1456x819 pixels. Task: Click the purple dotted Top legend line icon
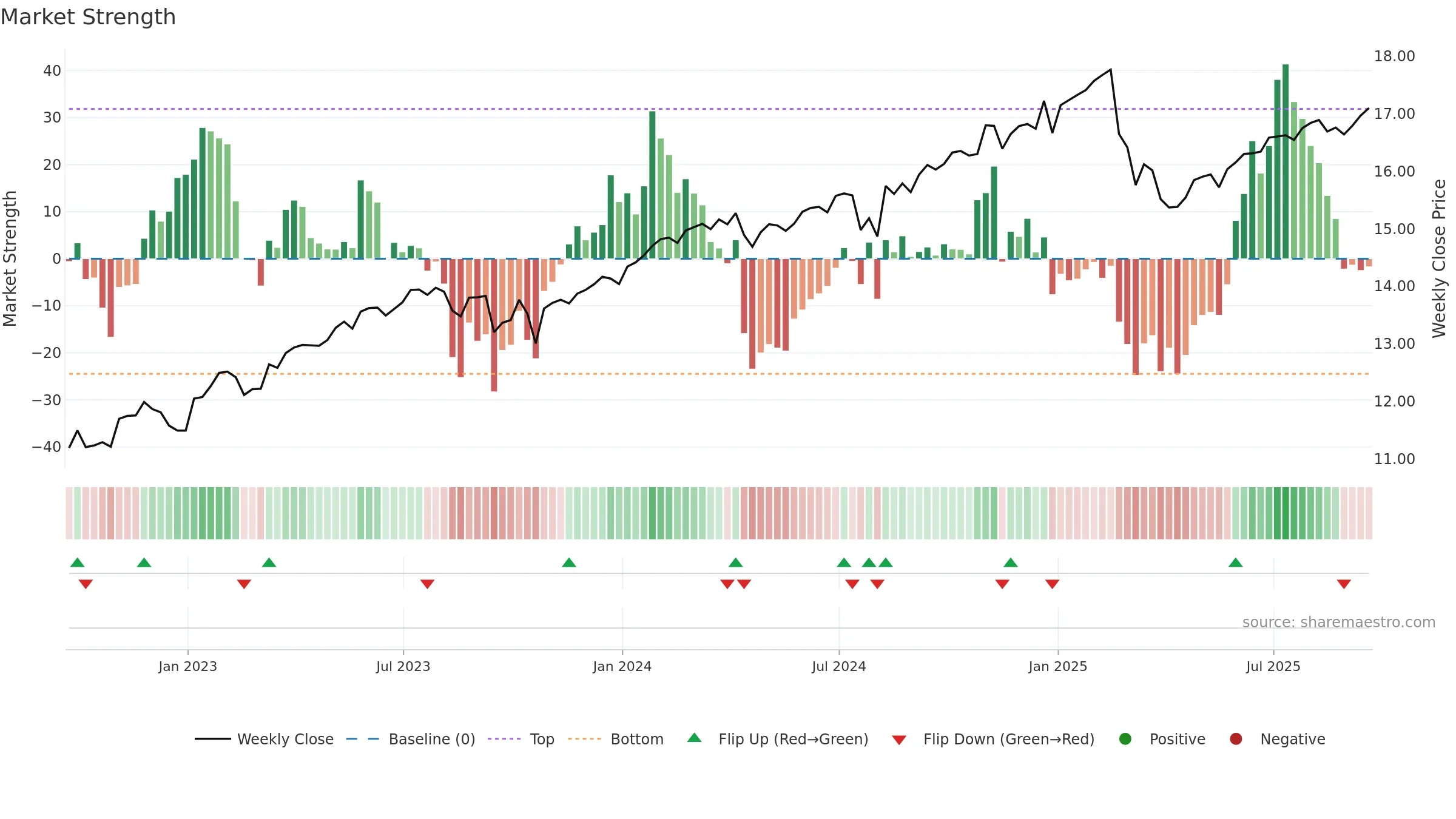[504, 739]
